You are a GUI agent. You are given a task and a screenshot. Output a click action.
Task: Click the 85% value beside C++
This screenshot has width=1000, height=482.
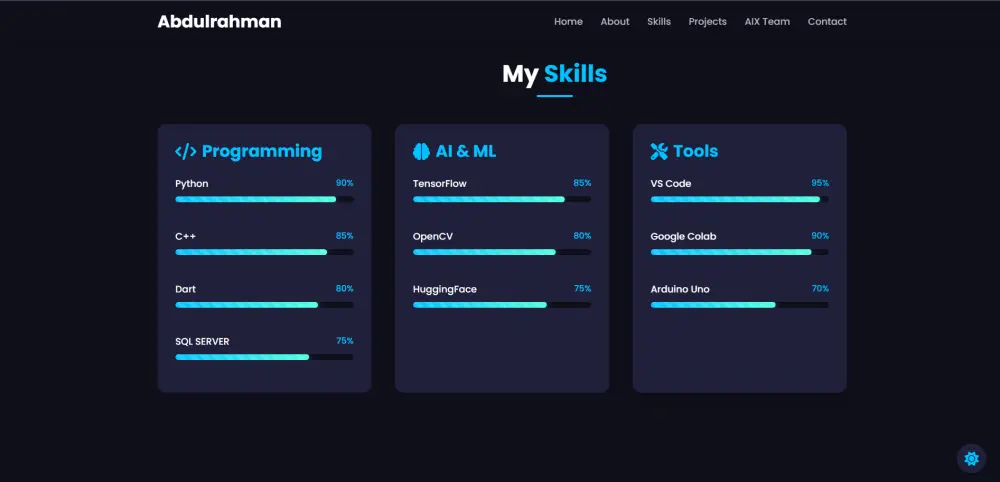pyautogui.click(x=344, y=236)
